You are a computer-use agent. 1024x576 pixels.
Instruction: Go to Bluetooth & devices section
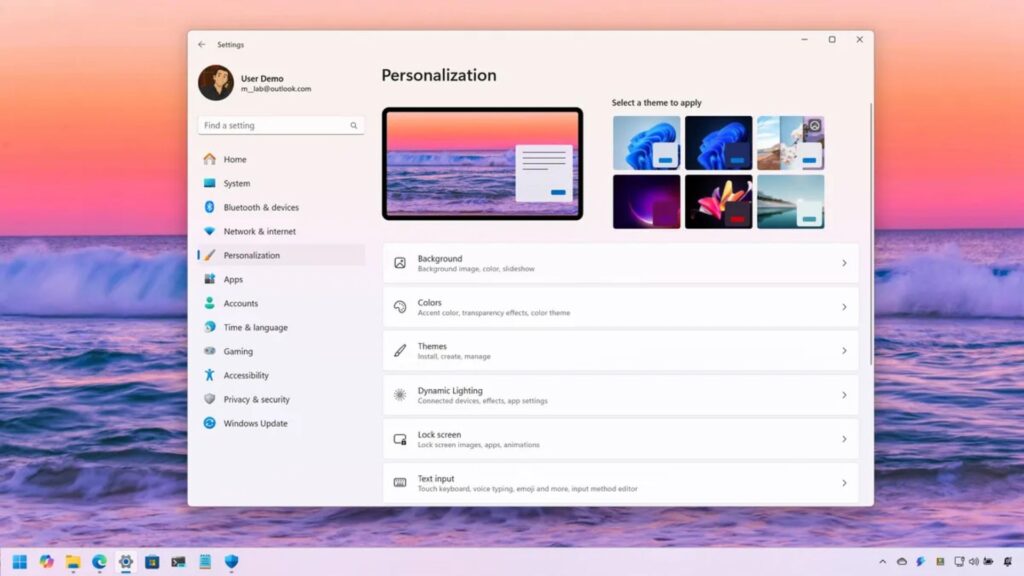[260, 207]
